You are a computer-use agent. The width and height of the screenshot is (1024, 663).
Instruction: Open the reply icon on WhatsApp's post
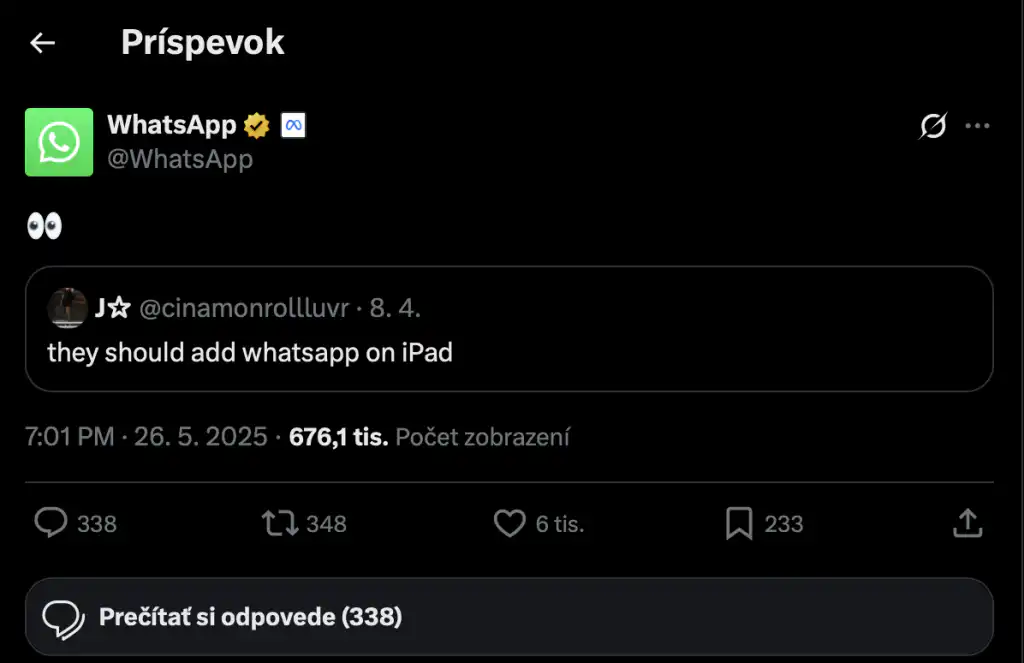[x=51, y=523]
